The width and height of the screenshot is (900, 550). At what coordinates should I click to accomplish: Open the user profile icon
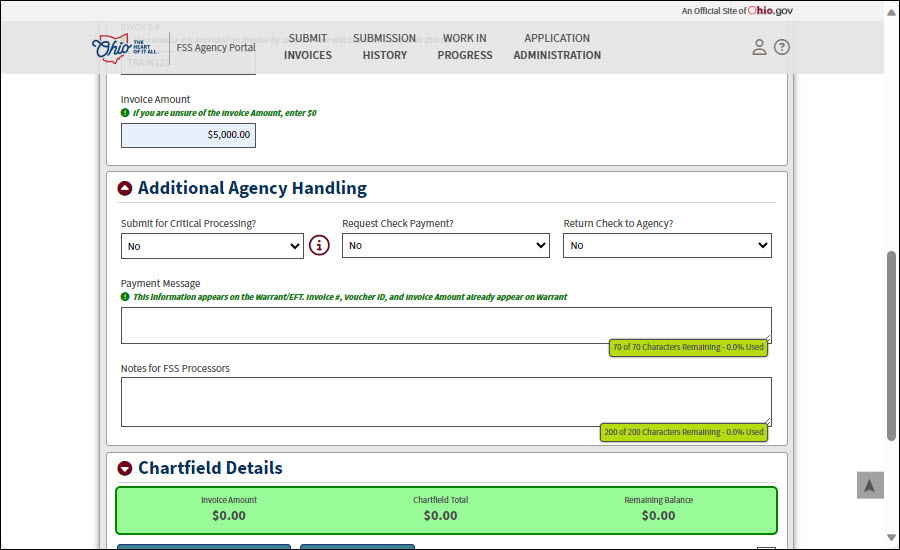(759, 47)
